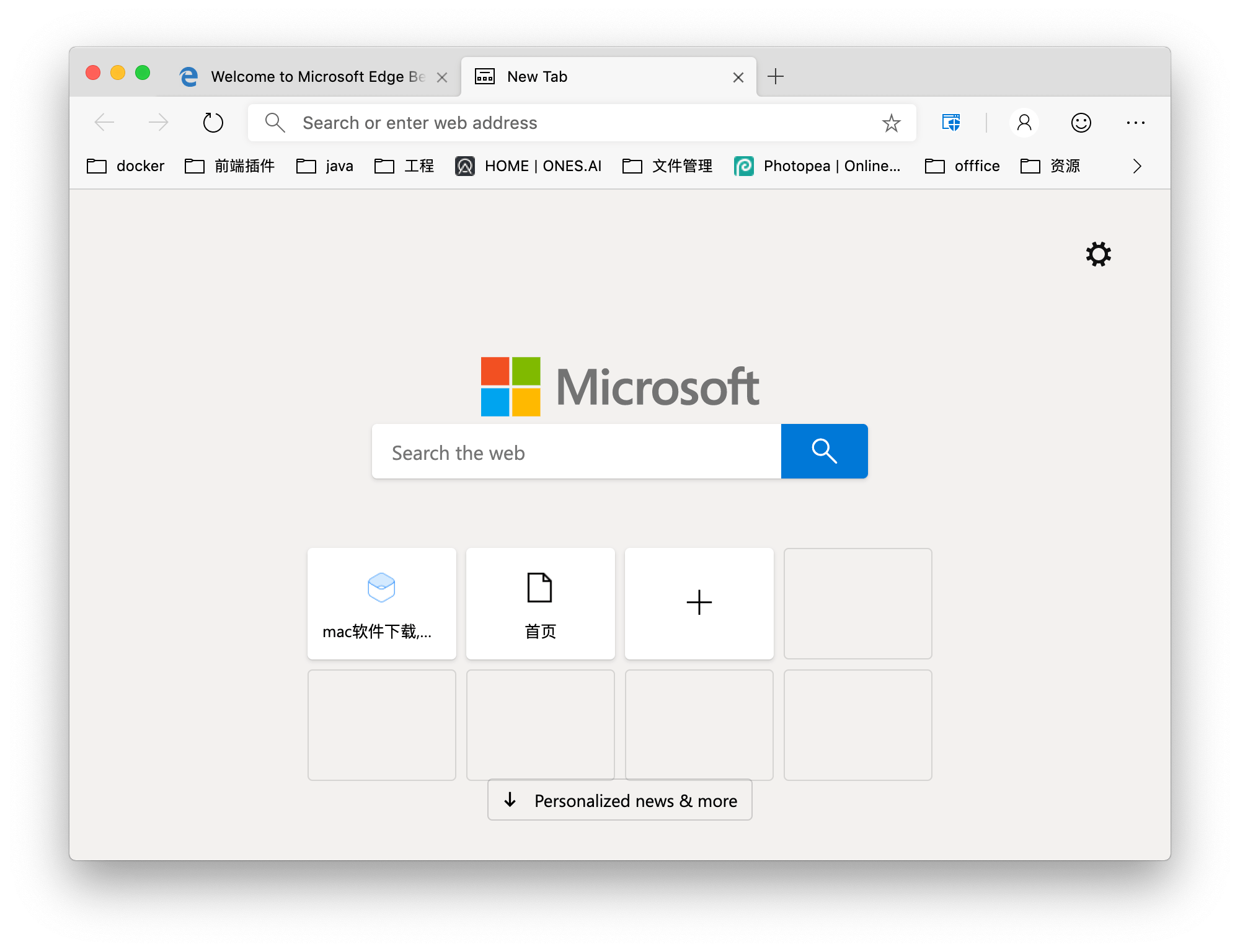1240x952 pixels.
Task: Click the back navigation arrow
Action: tap(104, 122)
